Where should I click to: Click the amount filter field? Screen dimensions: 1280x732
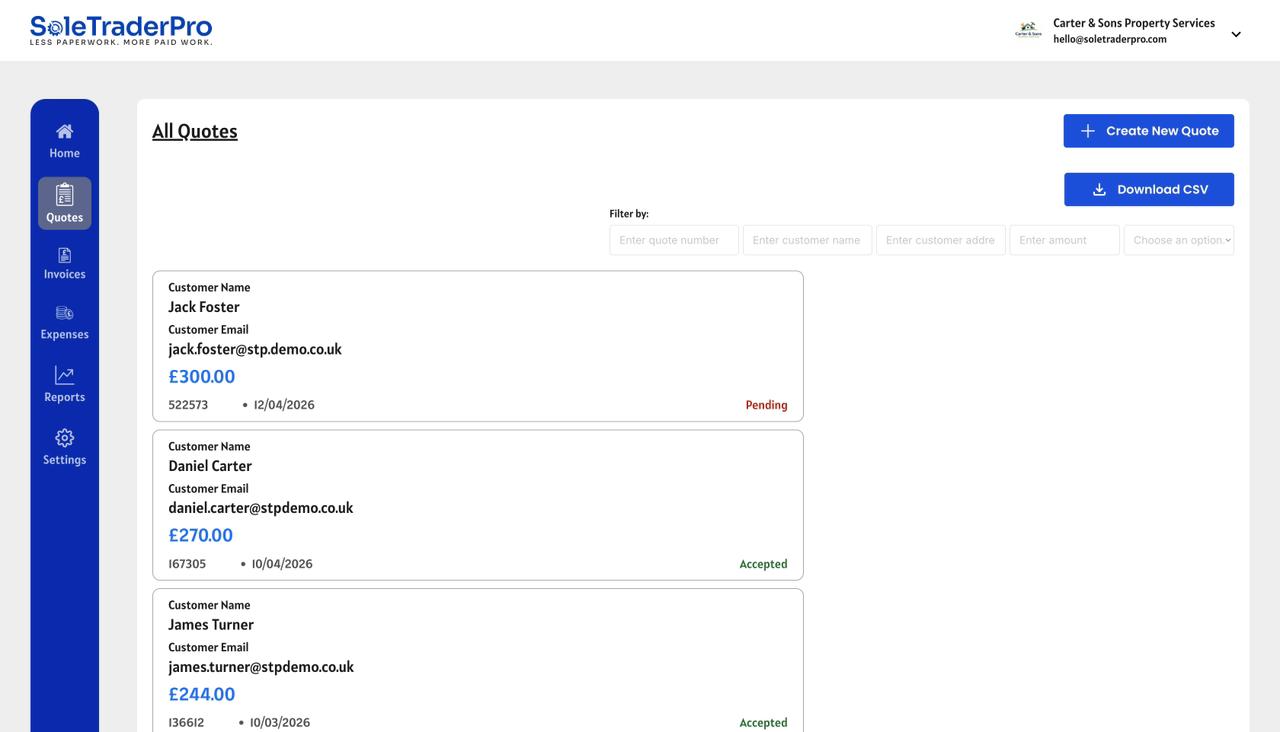[x=1064, y=240]
